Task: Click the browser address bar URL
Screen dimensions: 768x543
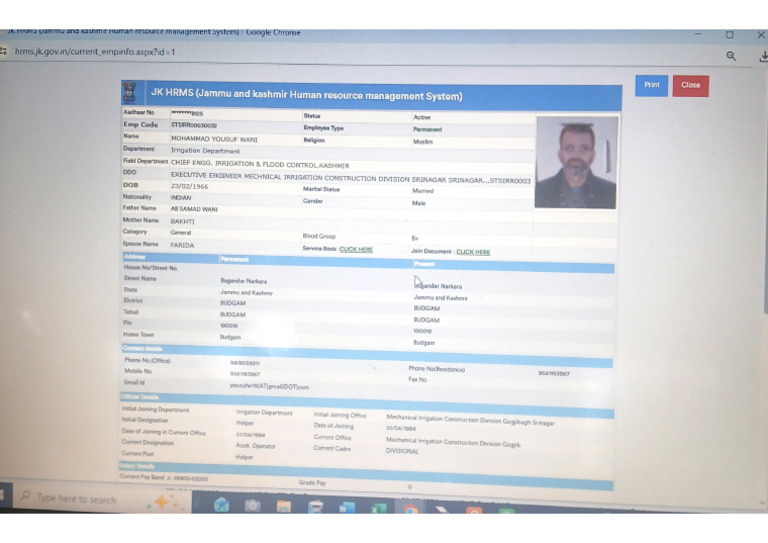Action: (x=95, y=51)
